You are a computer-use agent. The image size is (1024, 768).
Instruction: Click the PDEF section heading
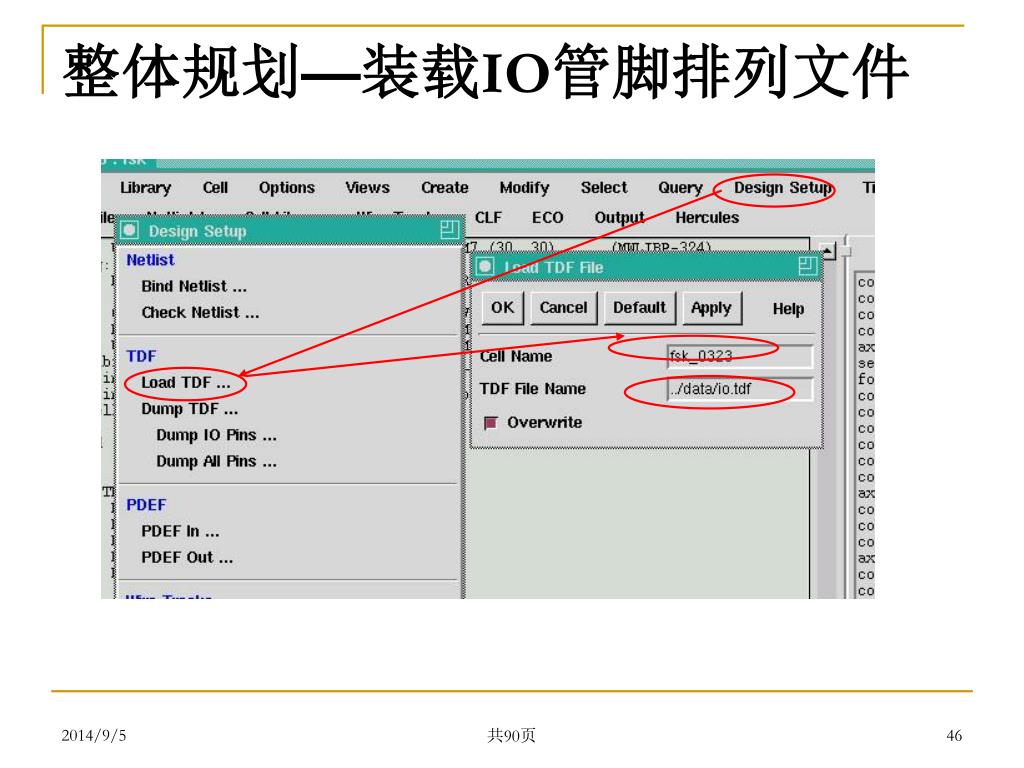(146, 505)
